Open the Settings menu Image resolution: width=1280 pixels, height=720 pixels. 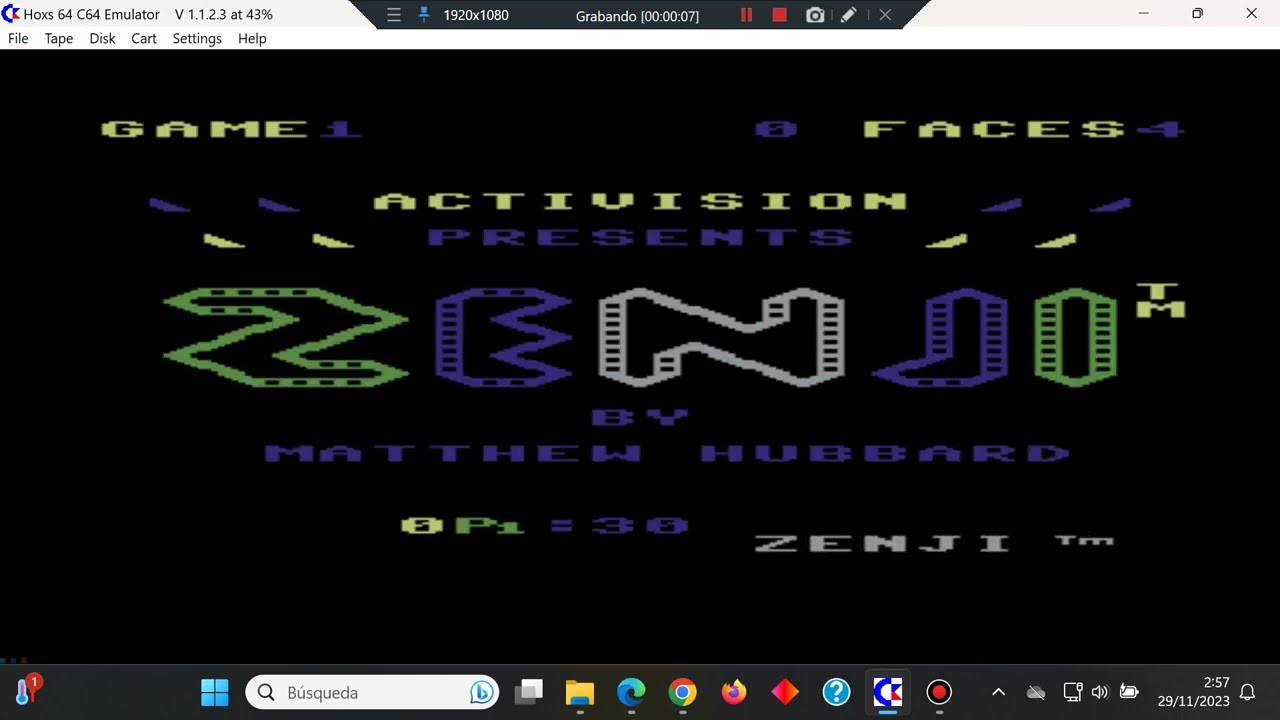(197, 38)
